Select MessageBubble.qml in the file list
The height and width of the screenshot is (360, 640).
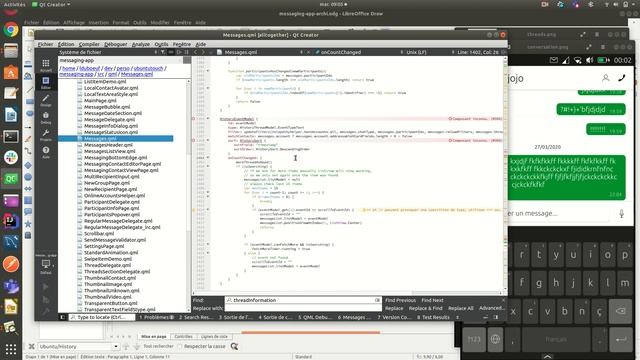(107, 107)
